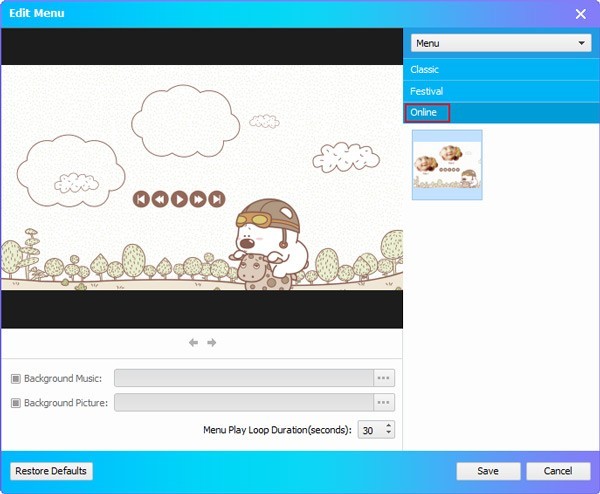Open the Menu type dropdown
The image size is (600, 494).
tap(501, 44)
